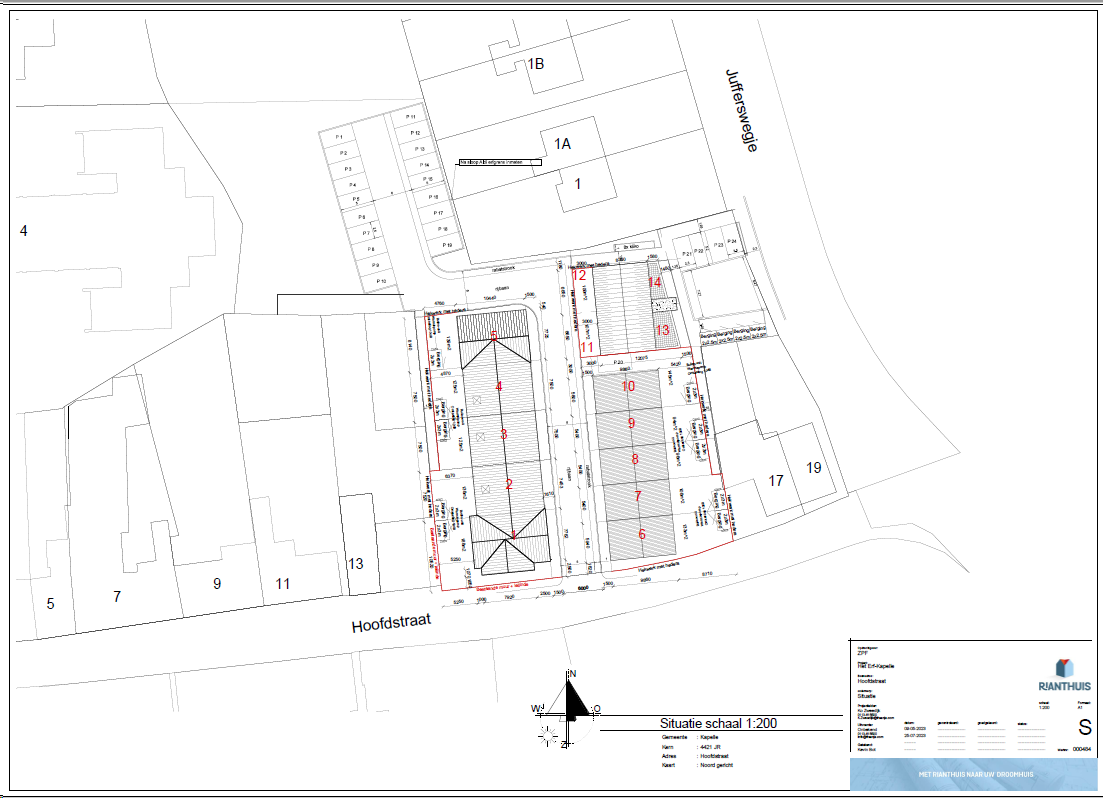Click the sun symbol beside the compass

pos(548,735)
